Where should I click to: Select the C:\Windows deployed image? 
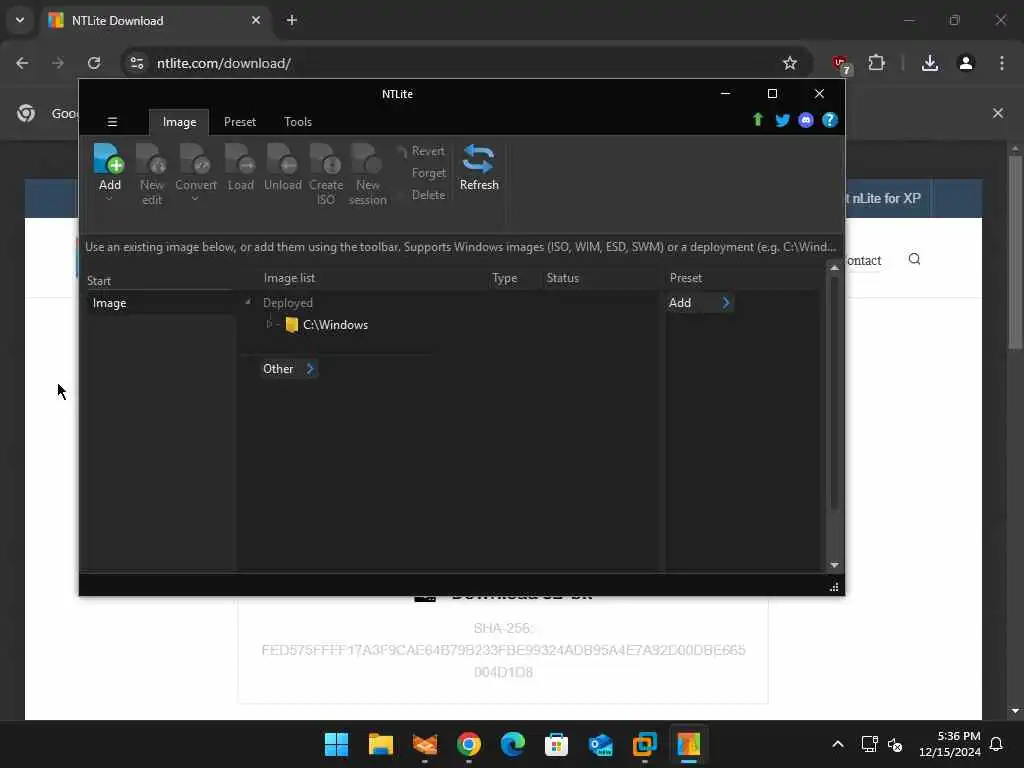pos(335,325)
